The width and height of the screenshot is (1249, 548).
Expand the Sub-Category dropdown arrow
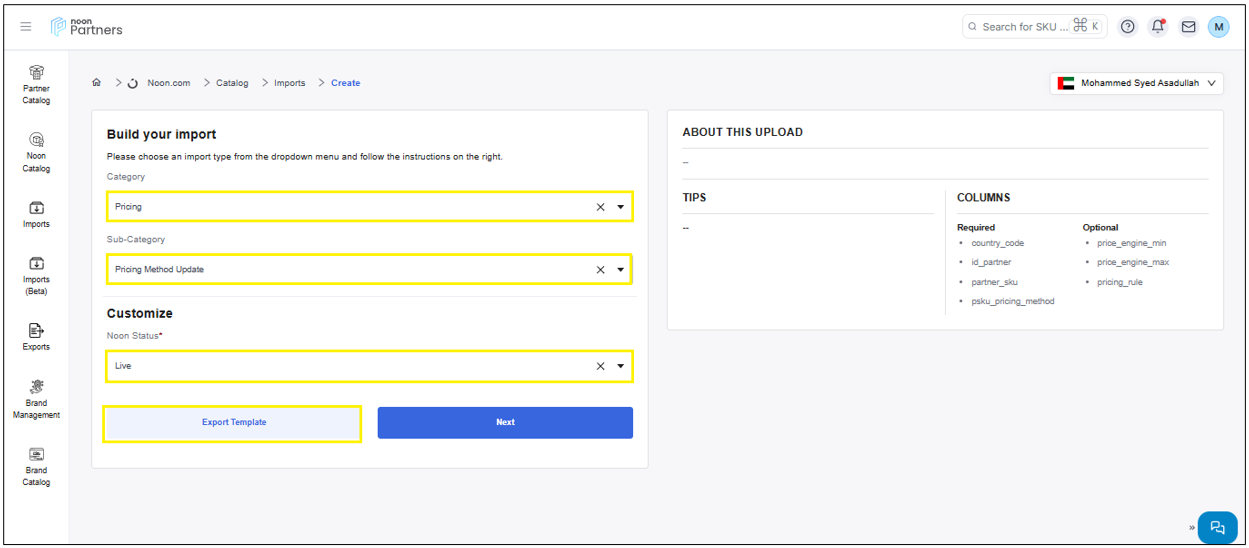[620, 270]
